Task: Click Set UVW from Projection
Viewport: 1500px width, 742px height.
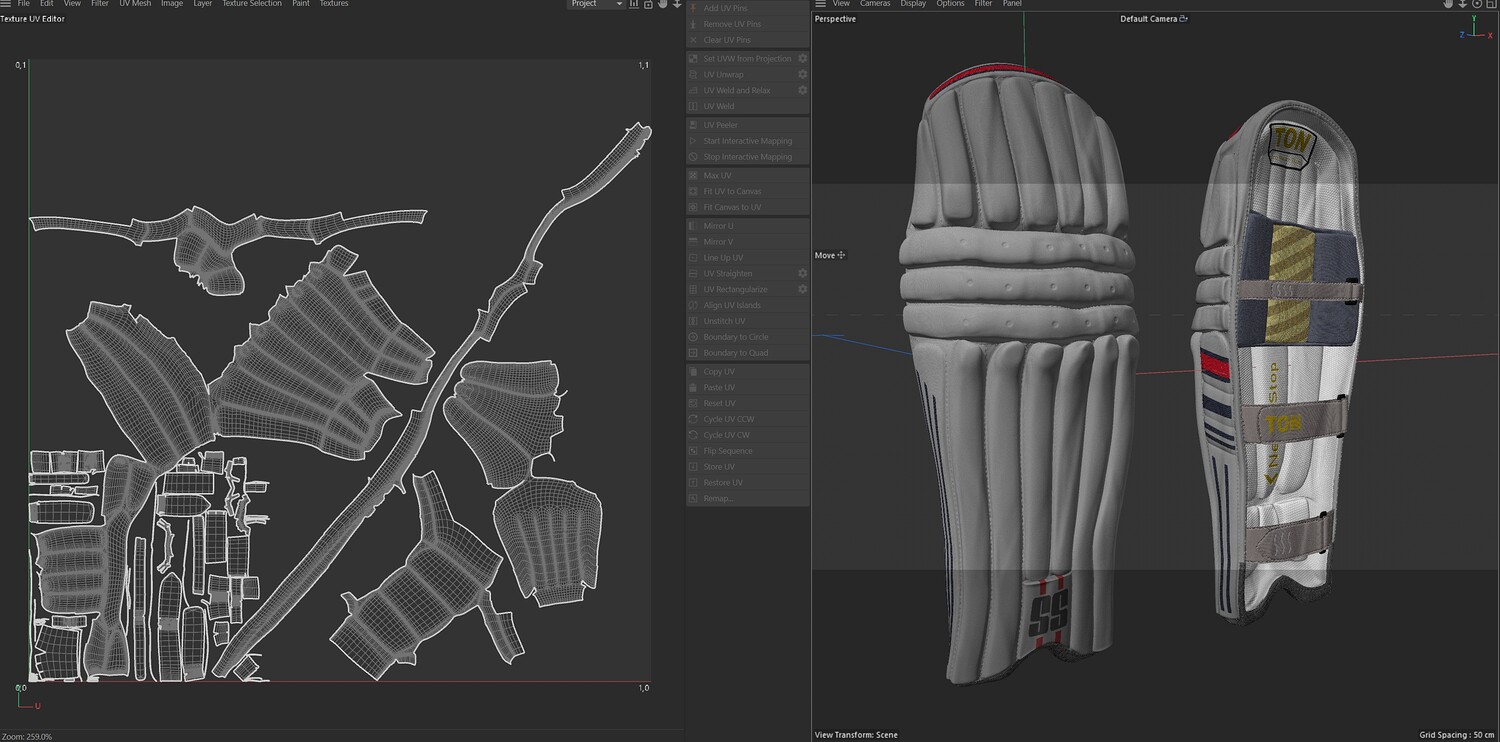Action: click(747, 59)
